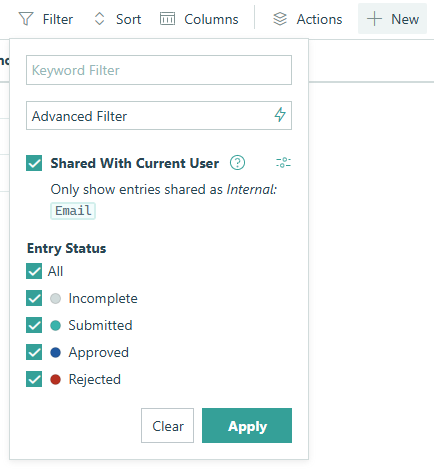434x470 pixels.
Task: Open help for Shared With Current User
Action: coord(237,163)
